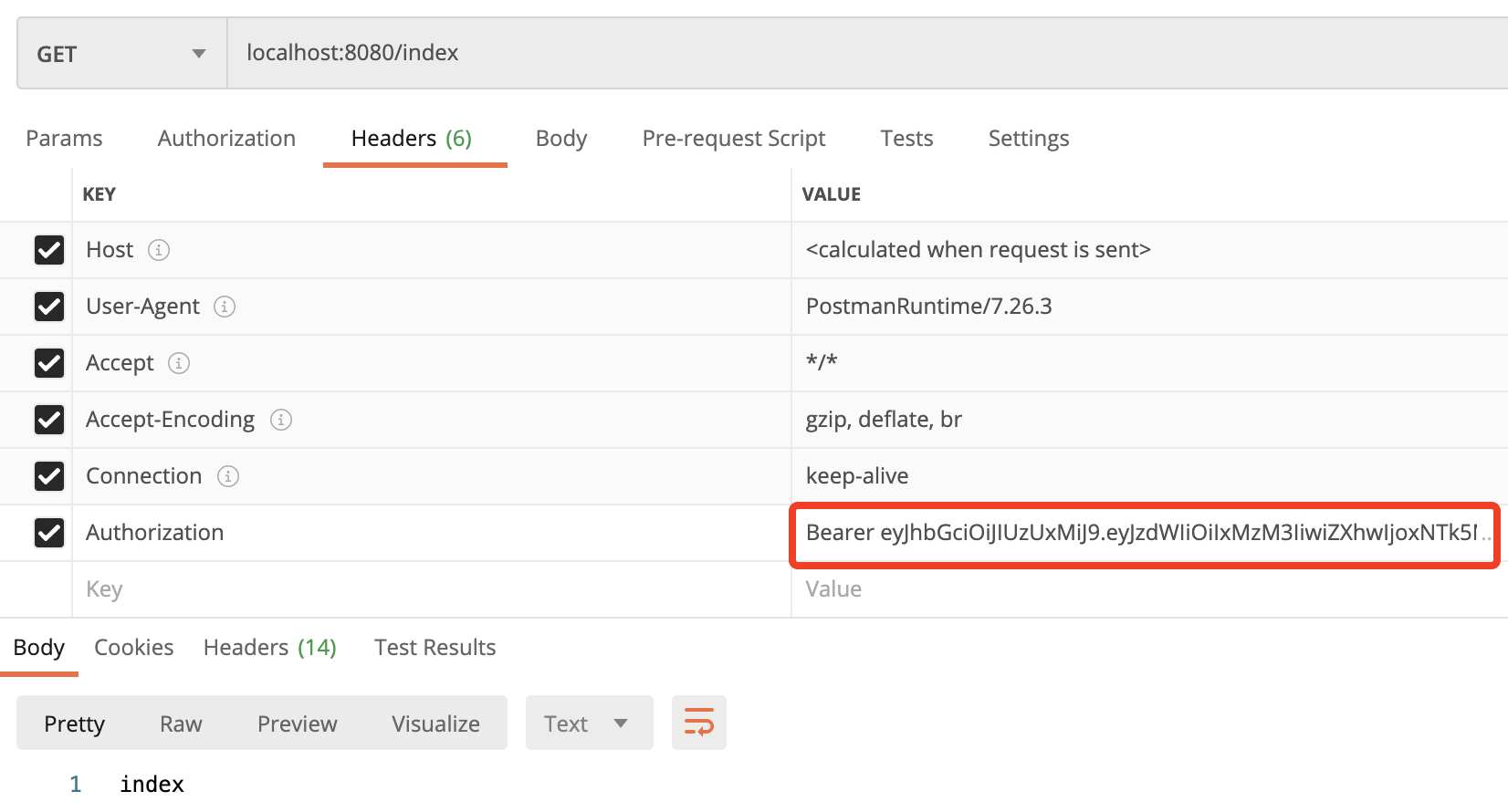Click the Bearer token value field

(1141, 533)
